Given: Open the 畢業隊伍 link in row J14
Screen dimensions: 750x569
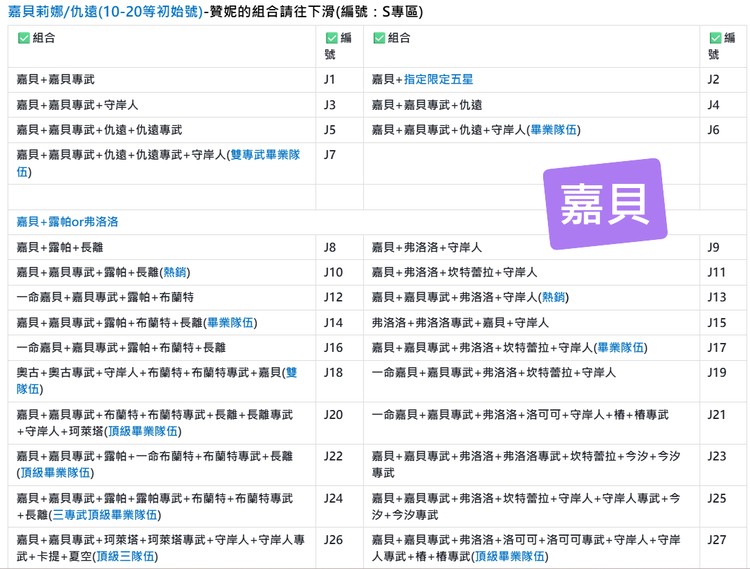Looking at the screenshot, I should click(x=231, y=322).
